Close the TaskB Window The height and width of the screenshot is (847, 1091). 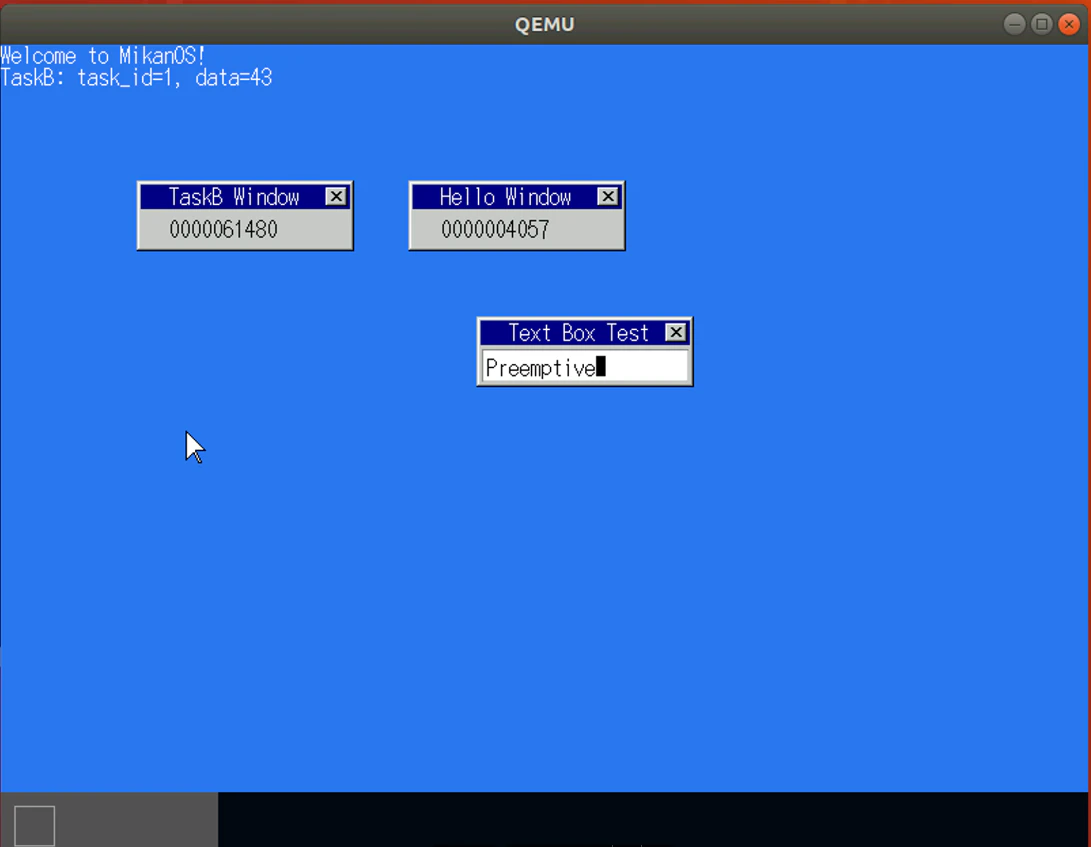(x=336, y=197)
